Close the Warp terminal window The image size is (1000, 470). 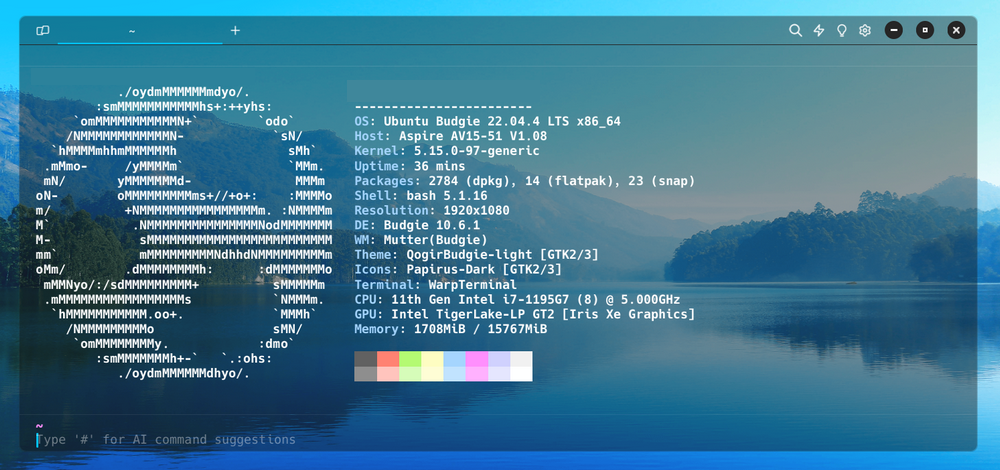(x=957, y=30)
